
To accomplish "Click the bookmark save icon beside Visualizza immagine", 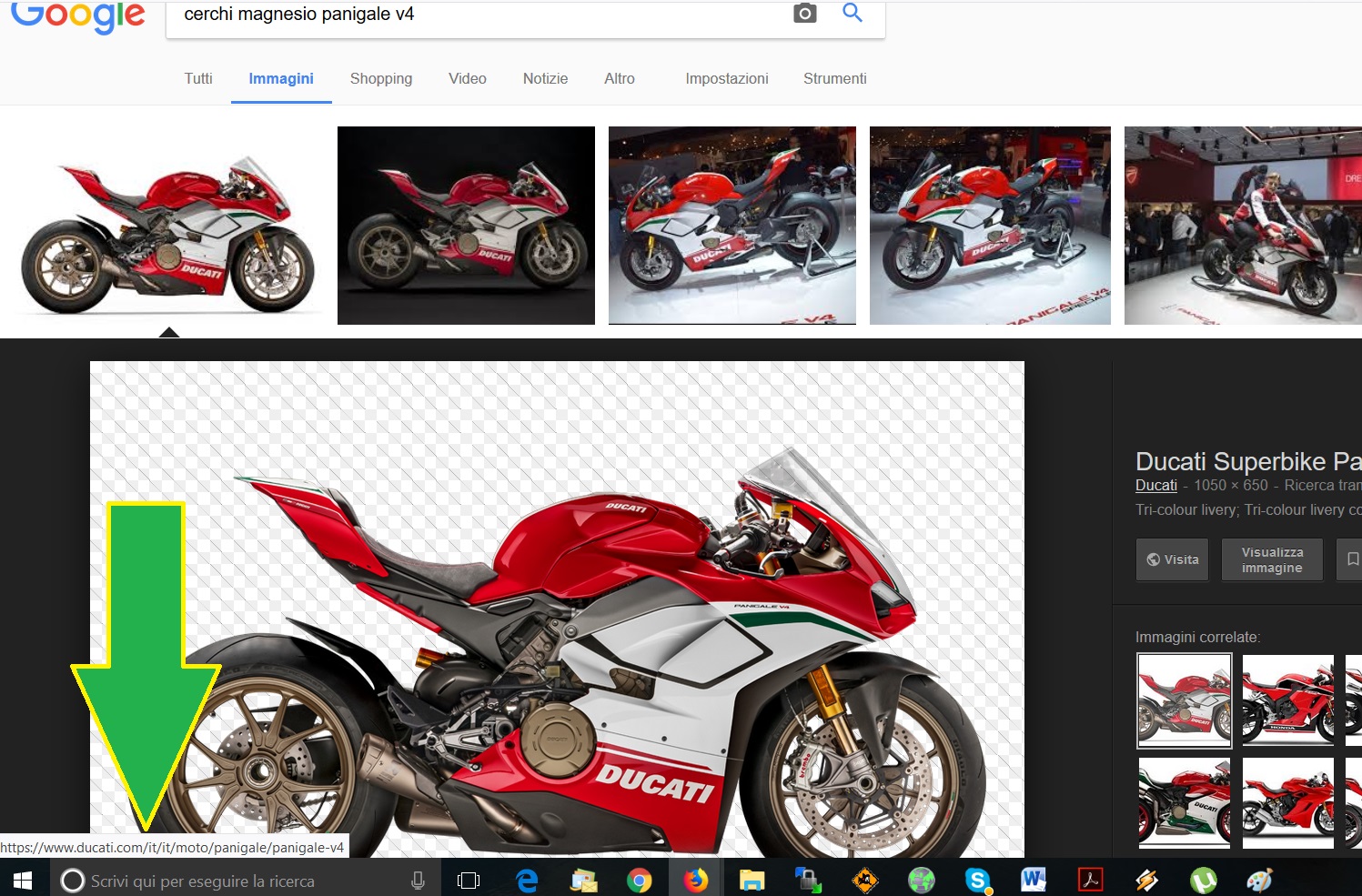I will click(x=1351, y=559).
